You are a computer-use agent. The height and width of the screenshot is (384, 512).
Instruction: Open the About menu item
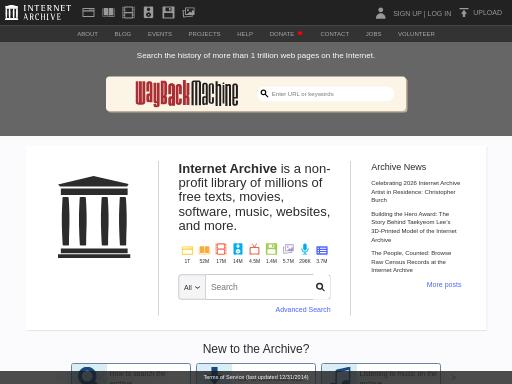point(87,34)
